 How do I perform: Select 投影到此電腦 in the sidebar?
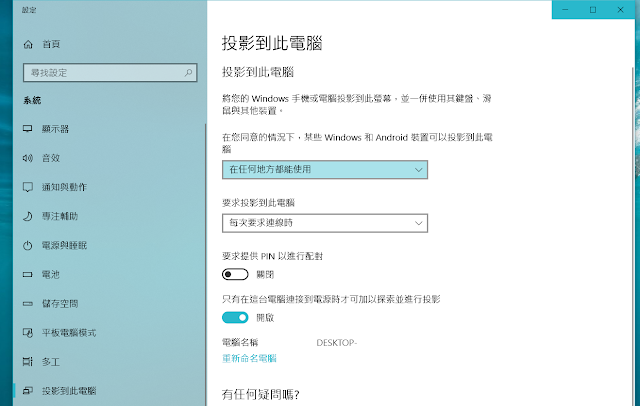[x=69, y=391]
